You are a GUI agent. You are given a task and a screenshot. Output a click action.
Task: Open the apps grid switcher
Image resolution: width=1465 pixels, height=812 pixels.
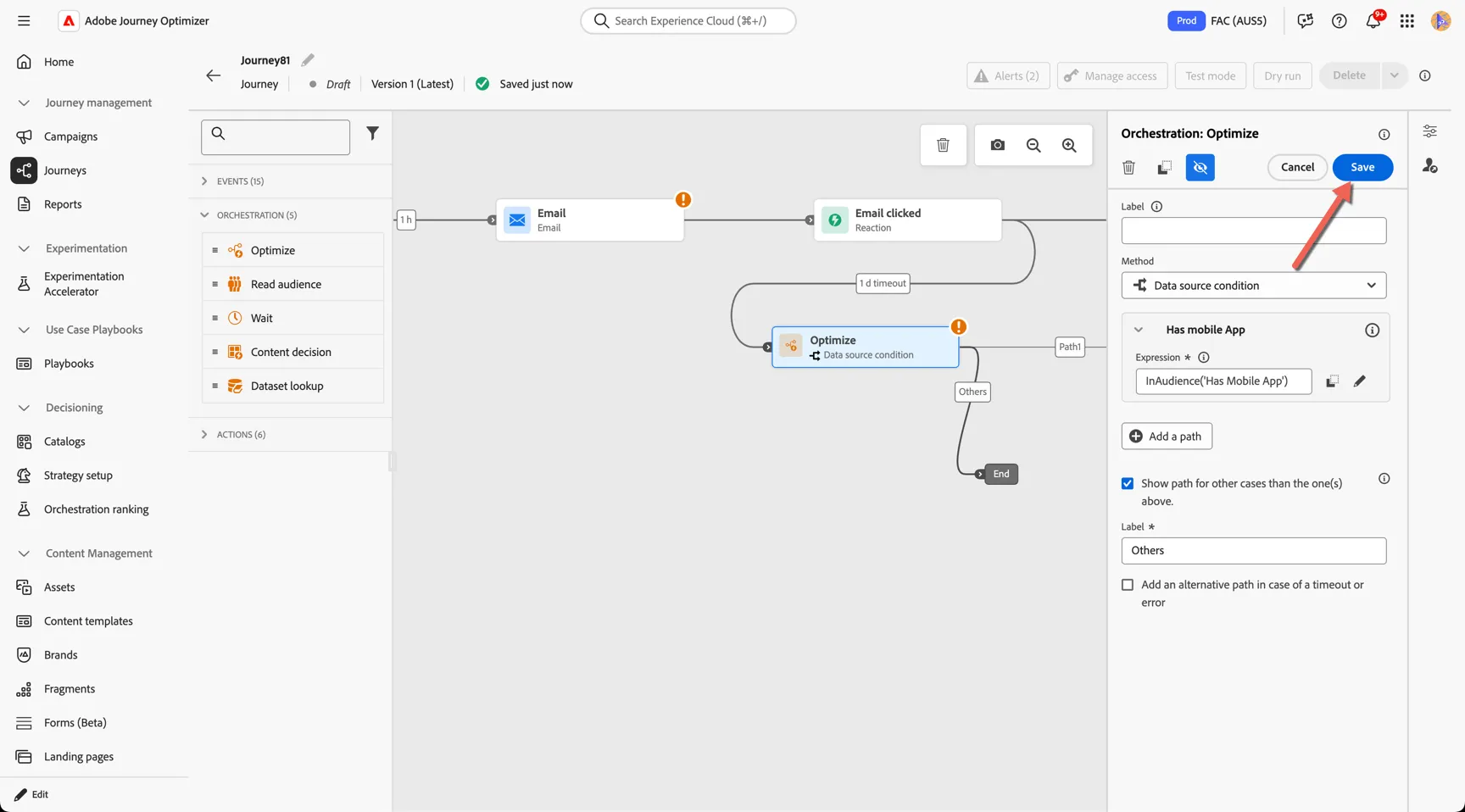click(1407, 20)
